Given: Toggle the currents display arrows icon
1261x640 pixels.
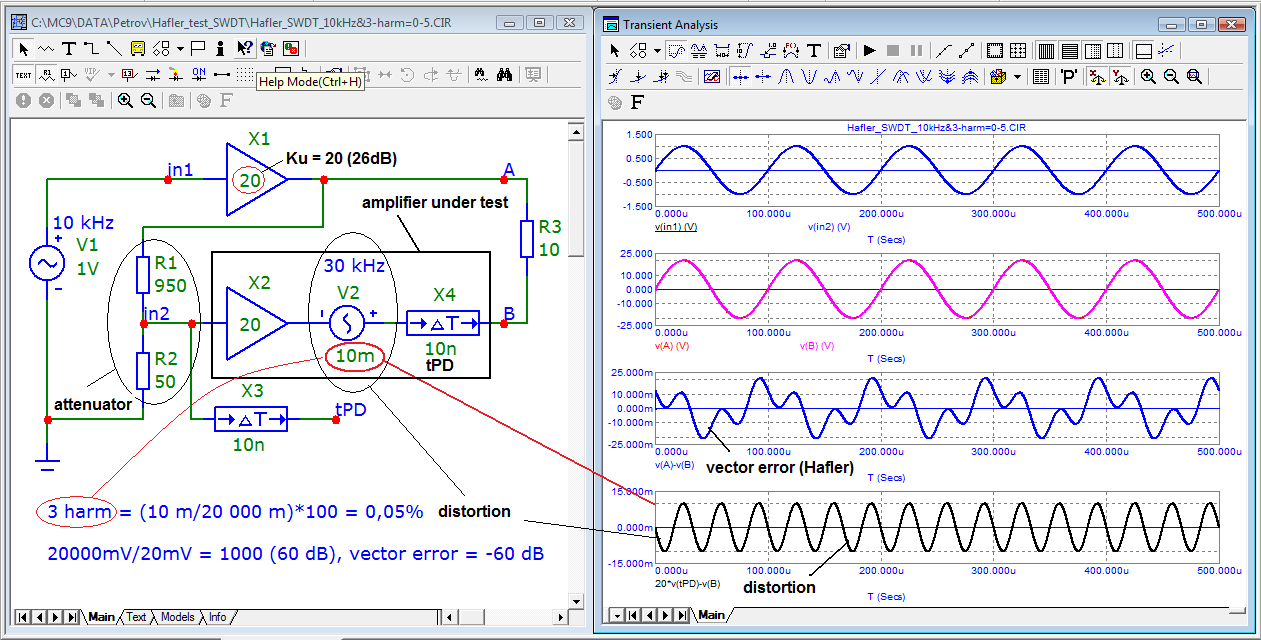Looking at the screenshot, I should pos(152,74).
